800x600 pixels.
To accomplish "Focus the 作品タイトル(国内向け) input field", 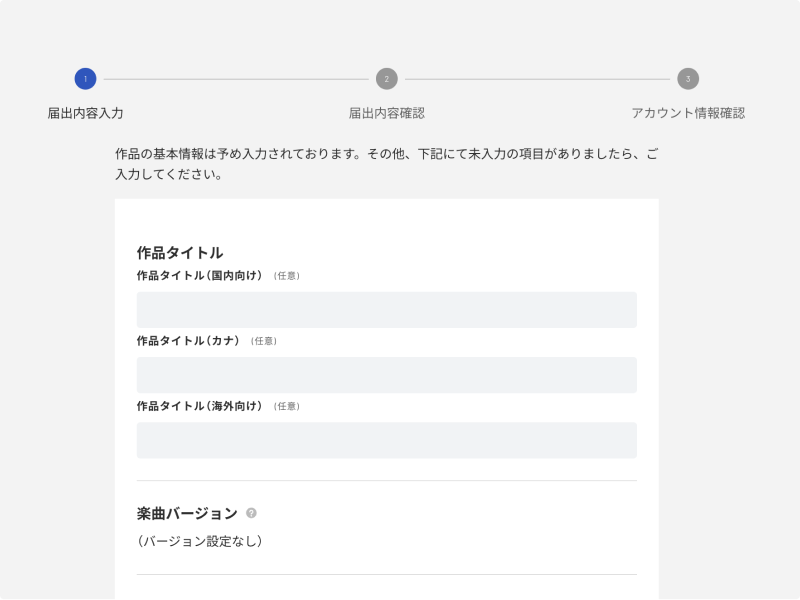I will [386, 310].
